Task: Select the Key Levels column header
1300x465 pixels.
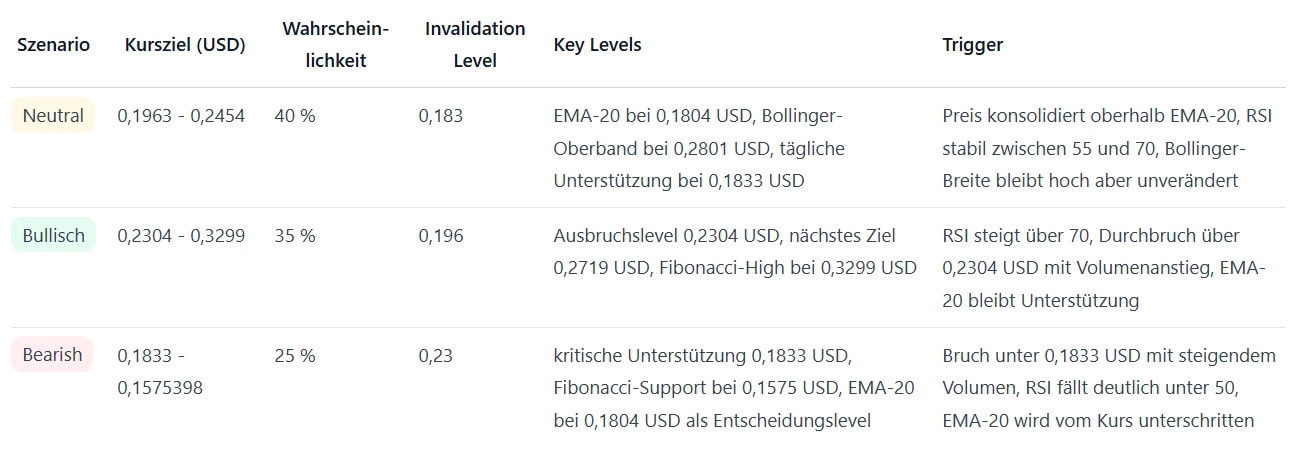Action: (597, 45)
